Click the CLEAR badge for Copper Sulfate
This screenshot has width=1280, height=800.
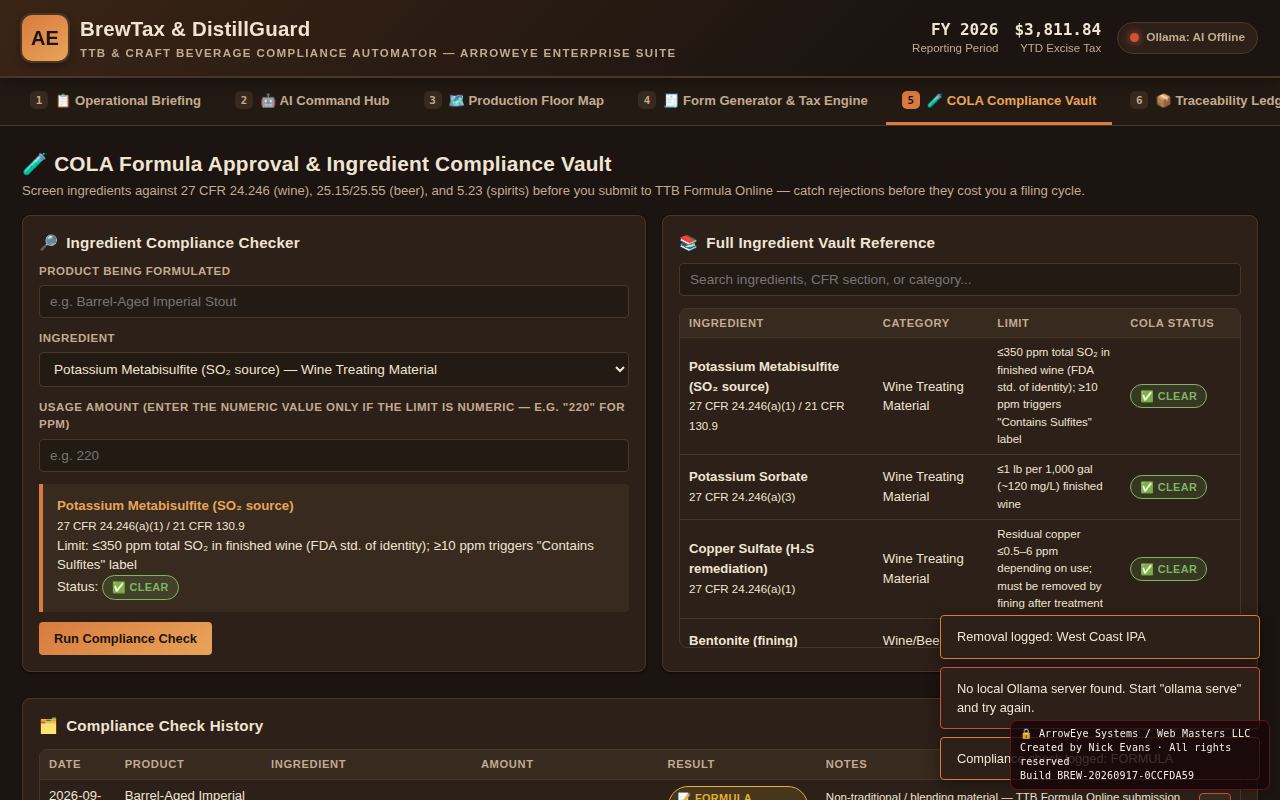coord(1168,569)
